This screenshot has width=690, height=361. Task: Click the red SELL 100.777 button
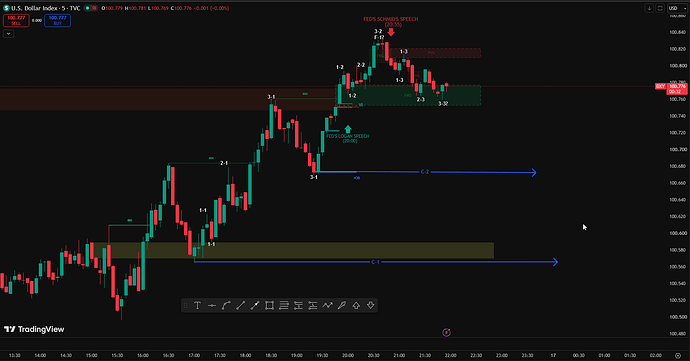click(16, 20)
